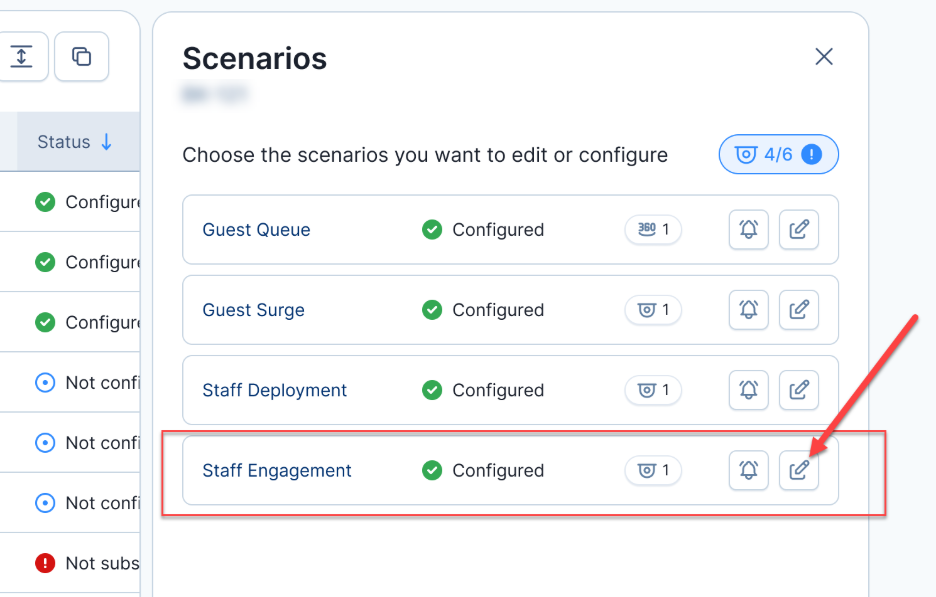Open alerts bell for Guest Queue
The height and width of the screenshot is (597, 936).
tap(748, 230)
